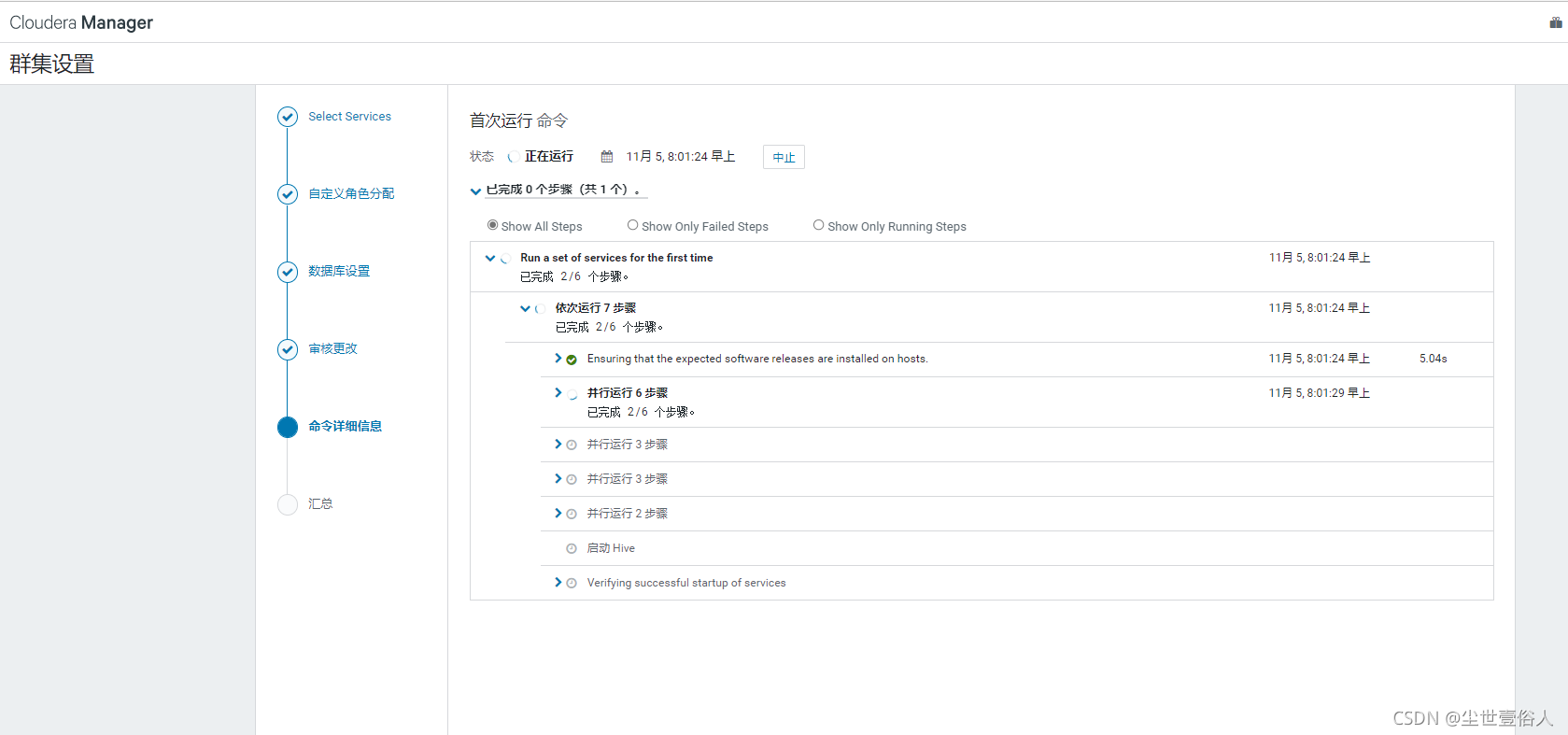Click spinner icon on 并行运行 6 步骤 row

point(572,394)
